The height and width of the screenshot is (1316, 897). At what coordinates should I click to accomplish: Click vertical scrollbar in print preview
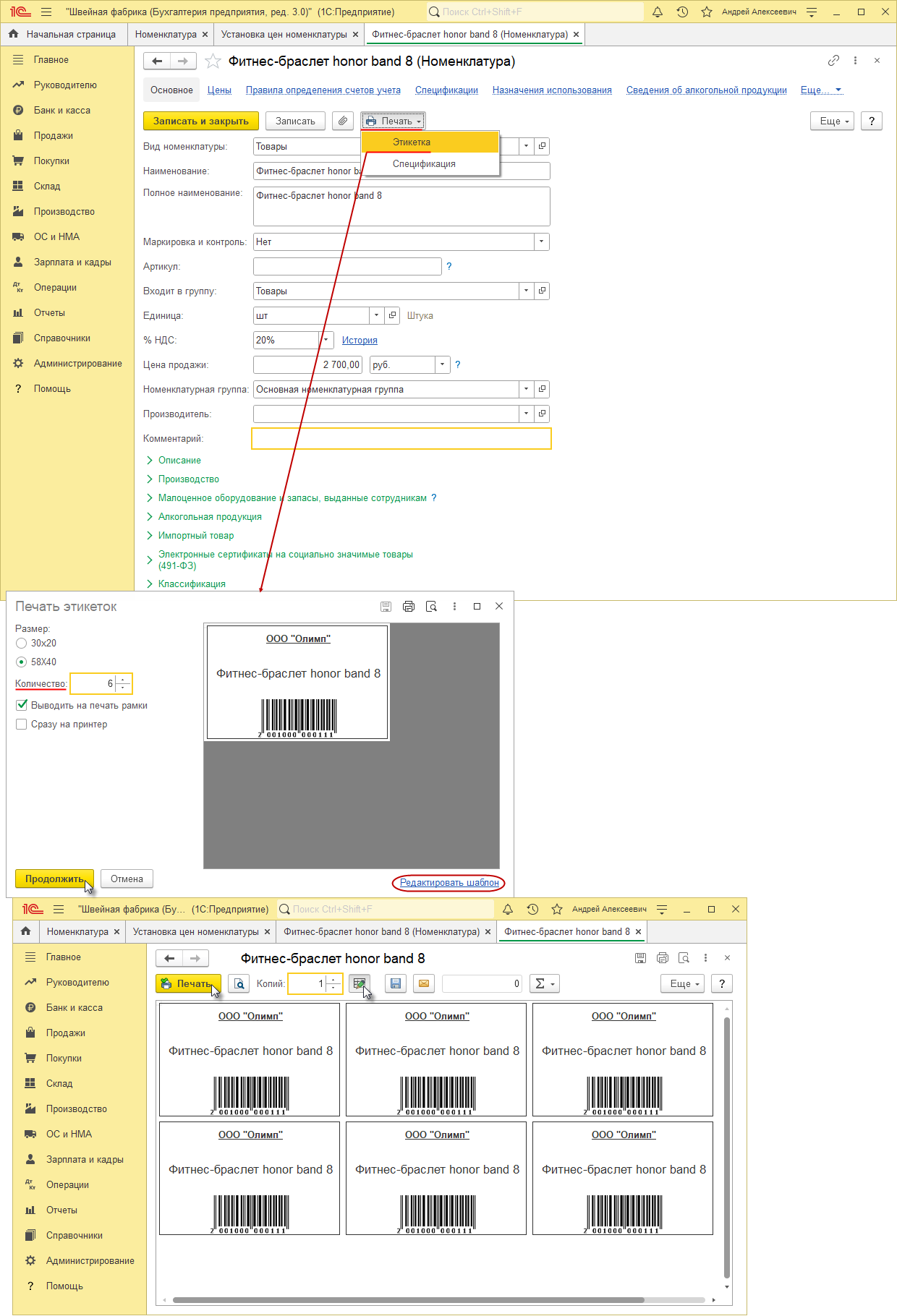[x=726, y=1148]
